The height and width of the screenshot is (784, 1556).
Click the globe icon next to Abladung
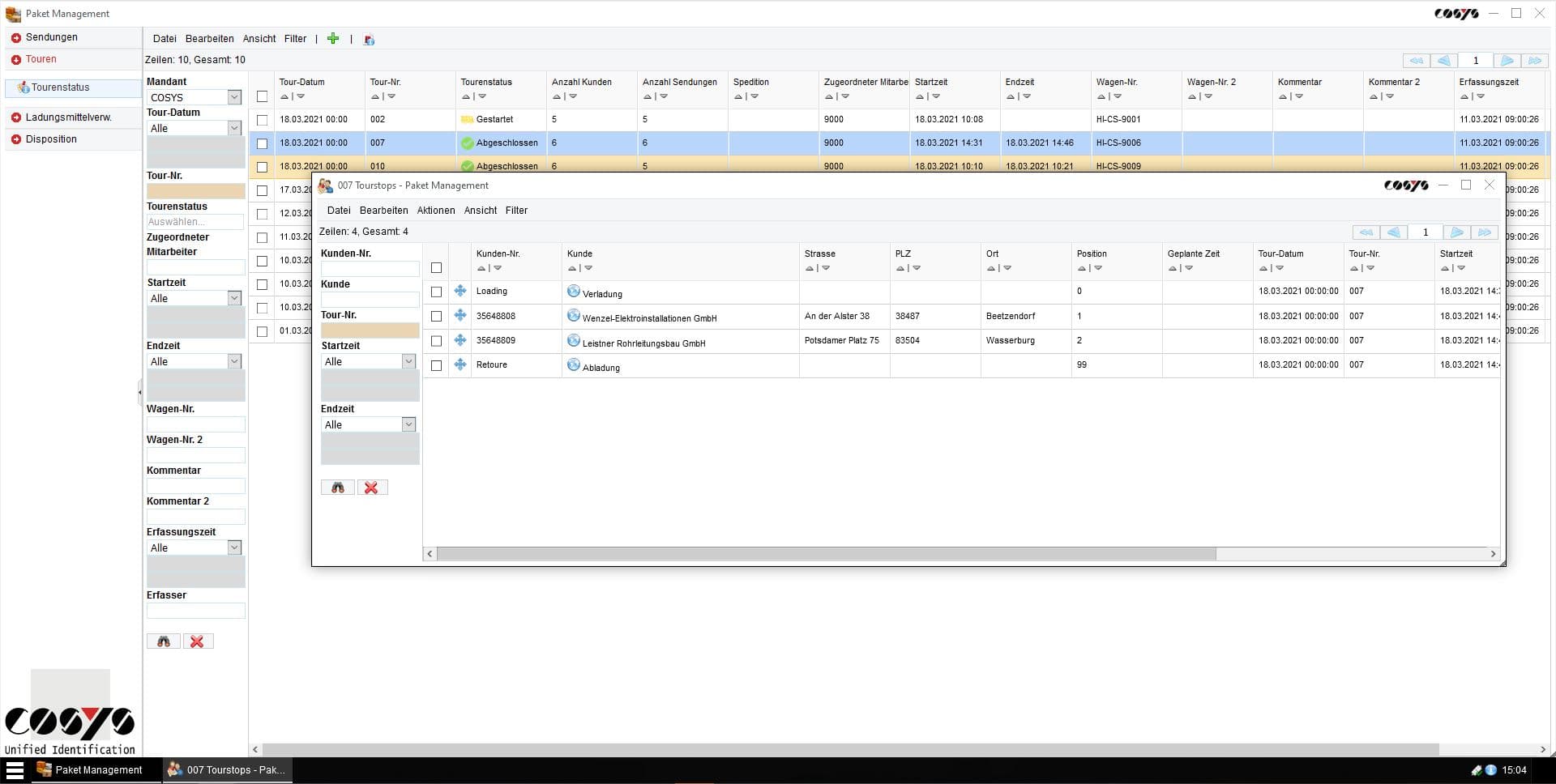tap(574, 365)
